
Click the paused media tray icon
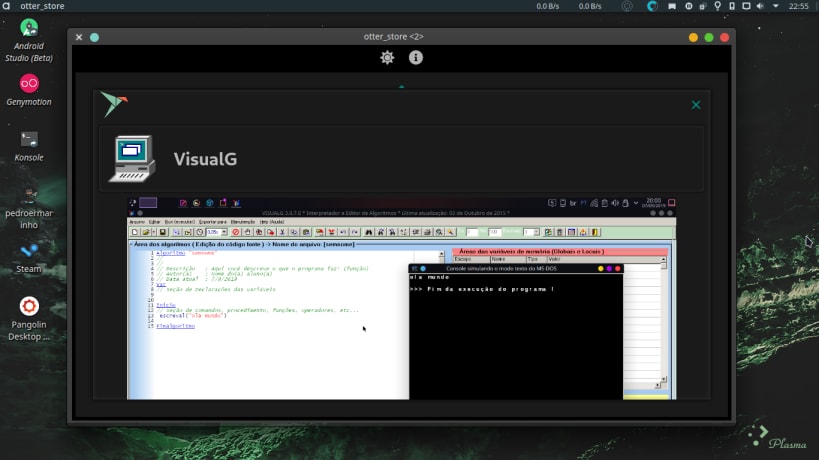point(688,6)
